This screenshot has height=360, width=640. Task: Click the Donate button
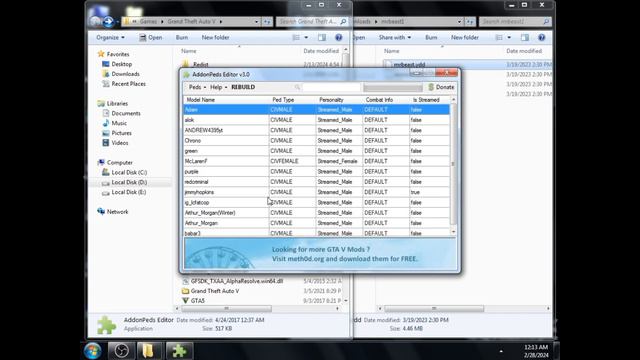point(441,87)
